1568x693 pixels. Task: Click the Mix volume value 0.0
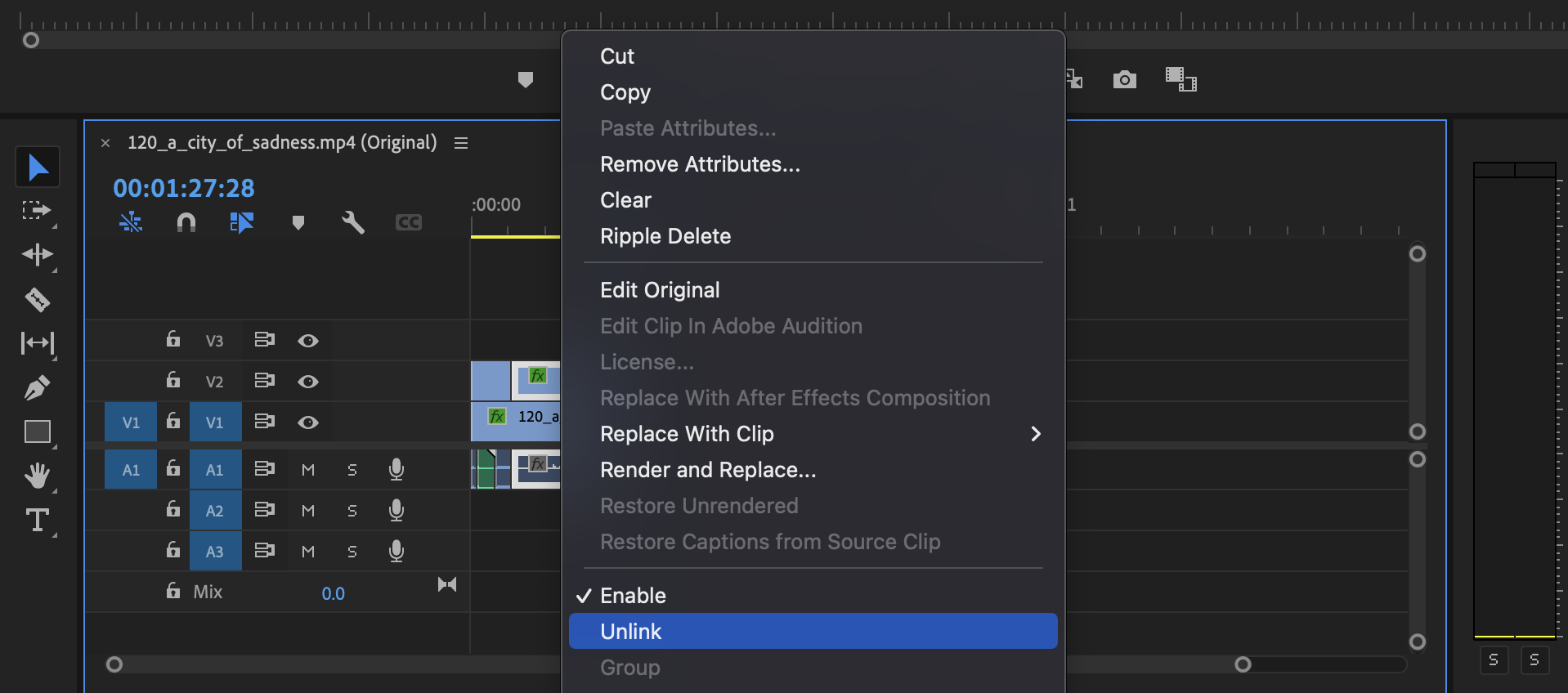pos(333,594)
